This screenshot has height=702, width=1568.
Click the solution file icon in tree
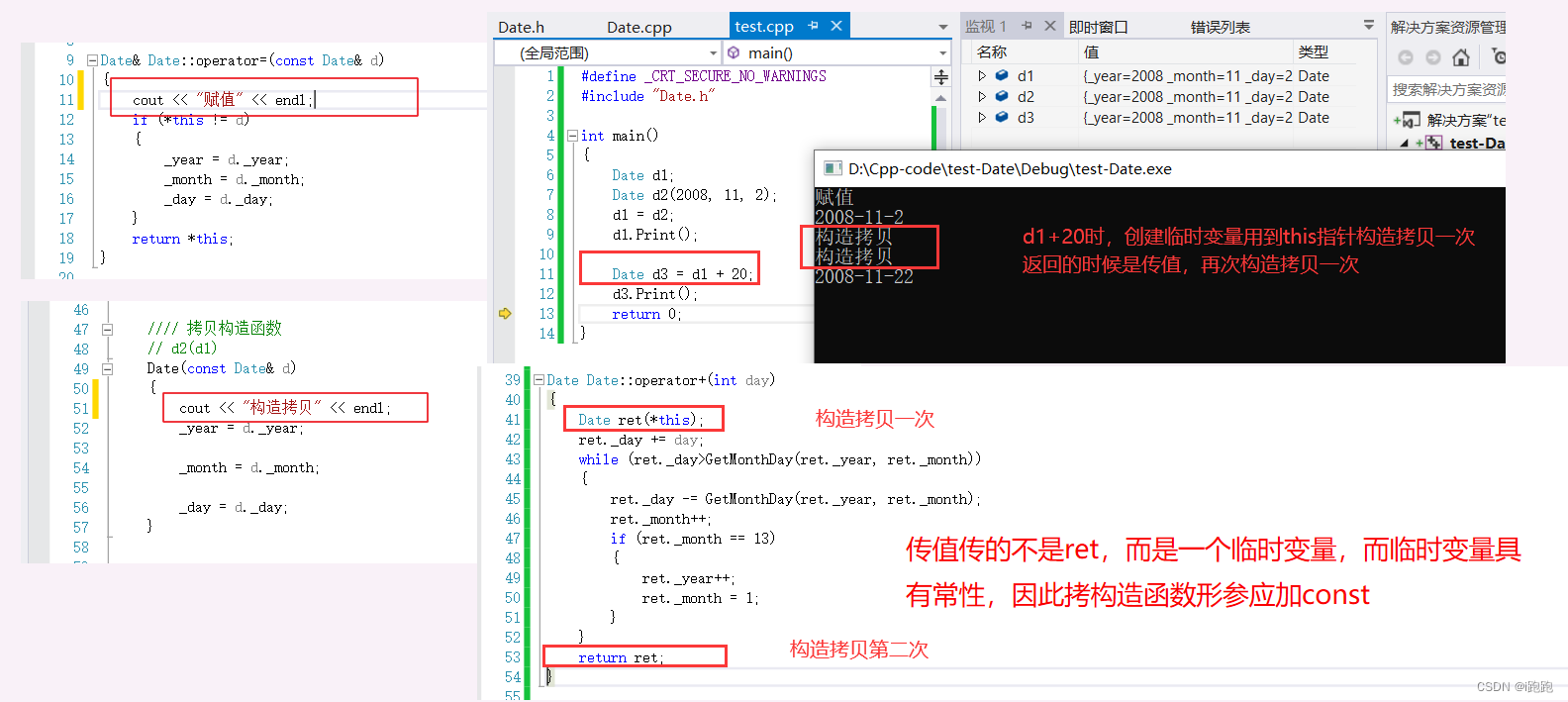coord(1410,121)
